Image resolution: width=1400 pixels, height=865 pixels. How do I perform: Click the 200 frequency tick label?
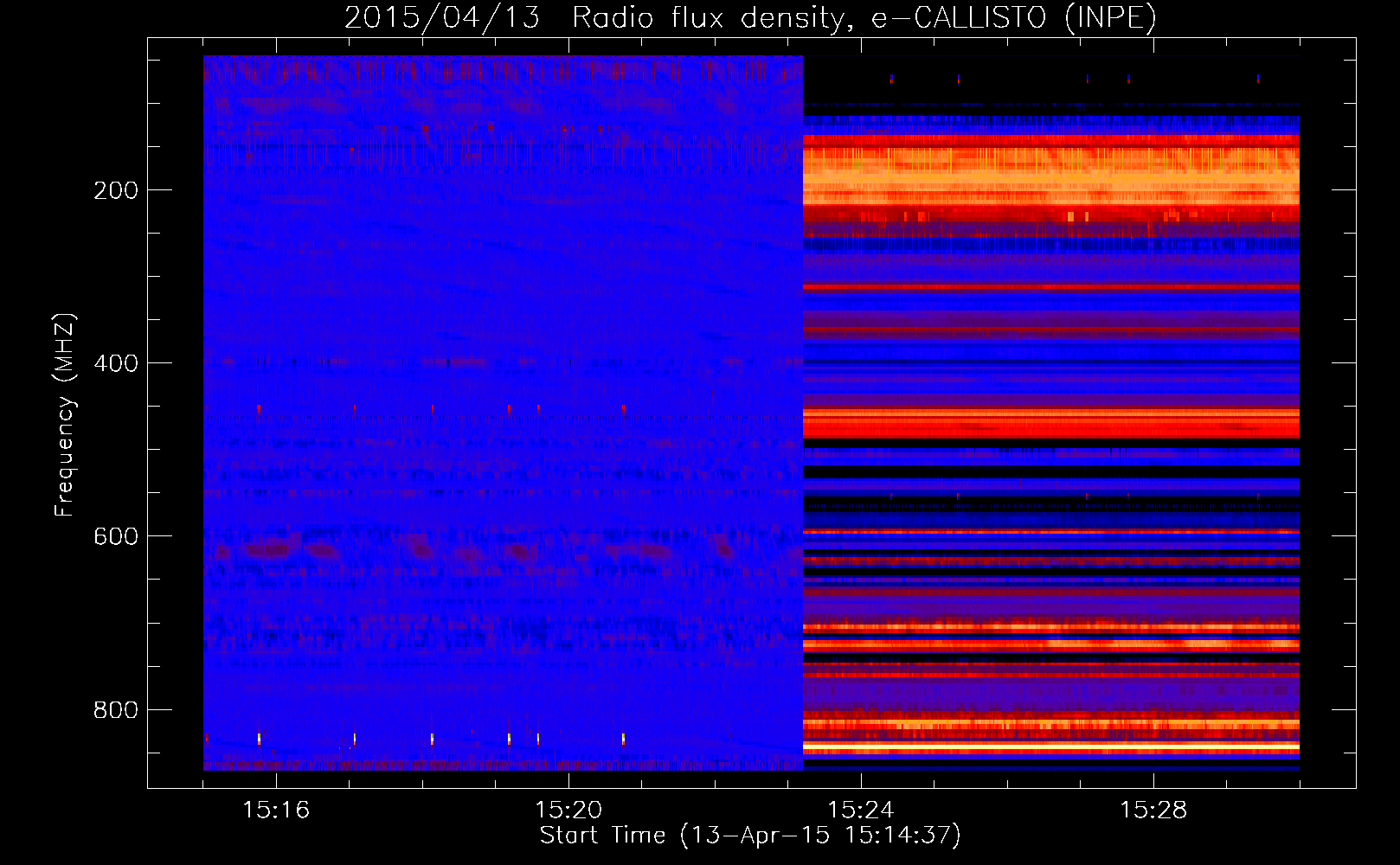coord(116,190)
